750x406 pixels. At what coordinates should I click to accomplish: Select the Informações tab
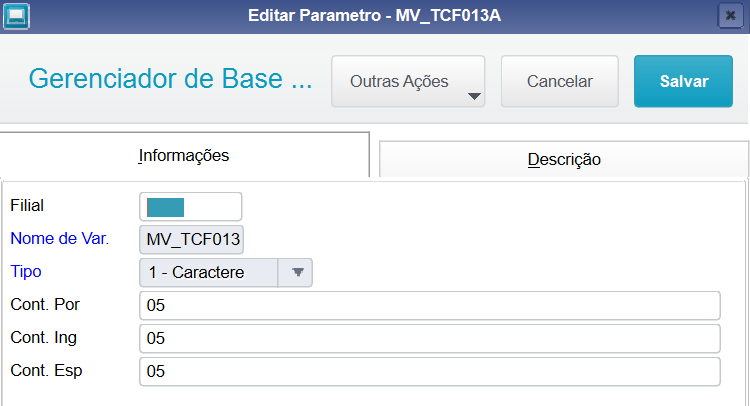[184, 155]
